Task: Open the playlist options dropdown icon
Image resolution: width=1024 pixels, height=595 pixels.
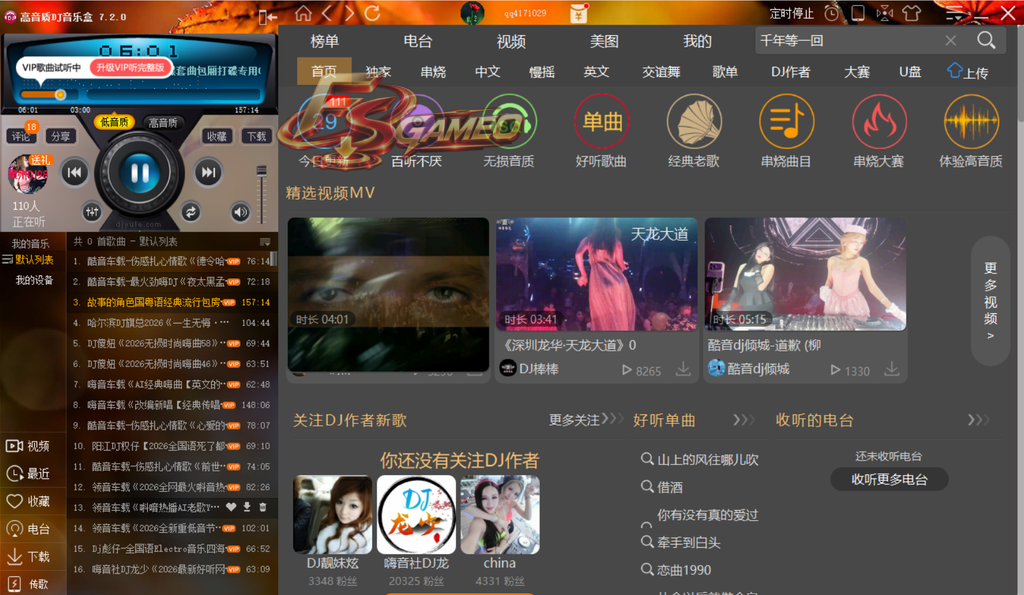Action: point(265,242)
